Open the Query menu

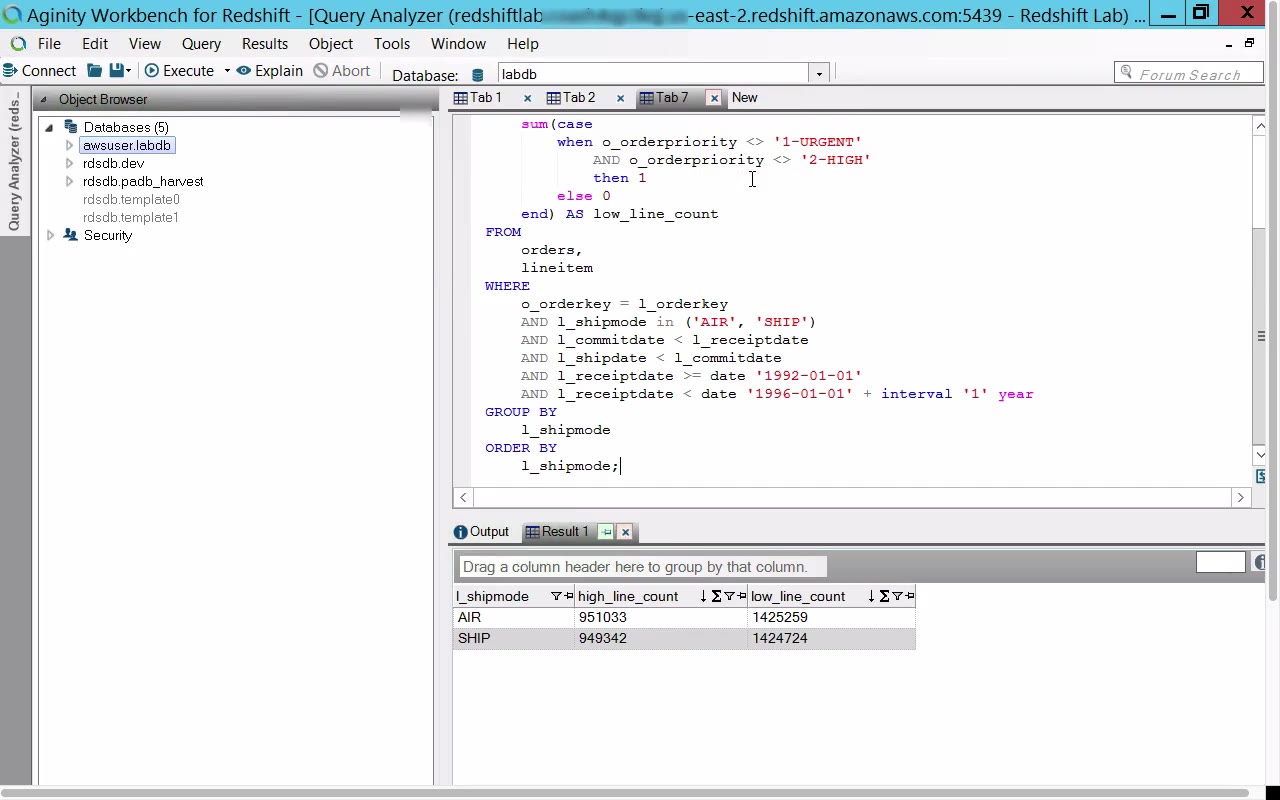tap(201, 44)
